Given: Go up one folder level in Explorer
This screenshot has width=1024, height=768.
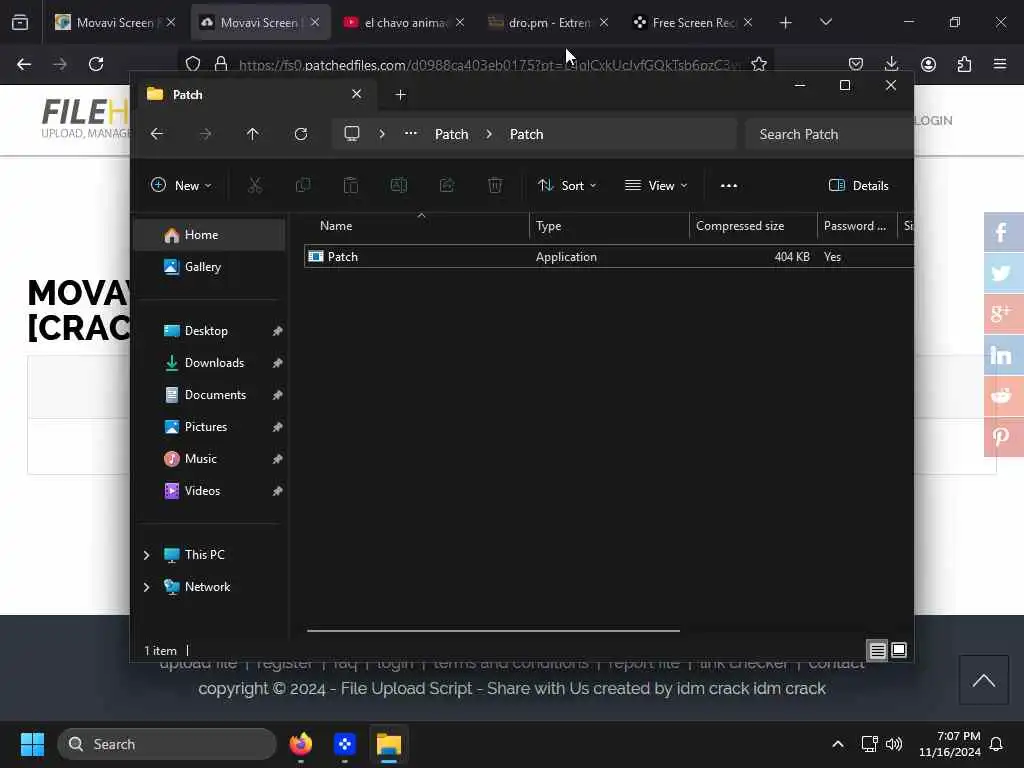Looking at the screenshot, I should [253, 134].
